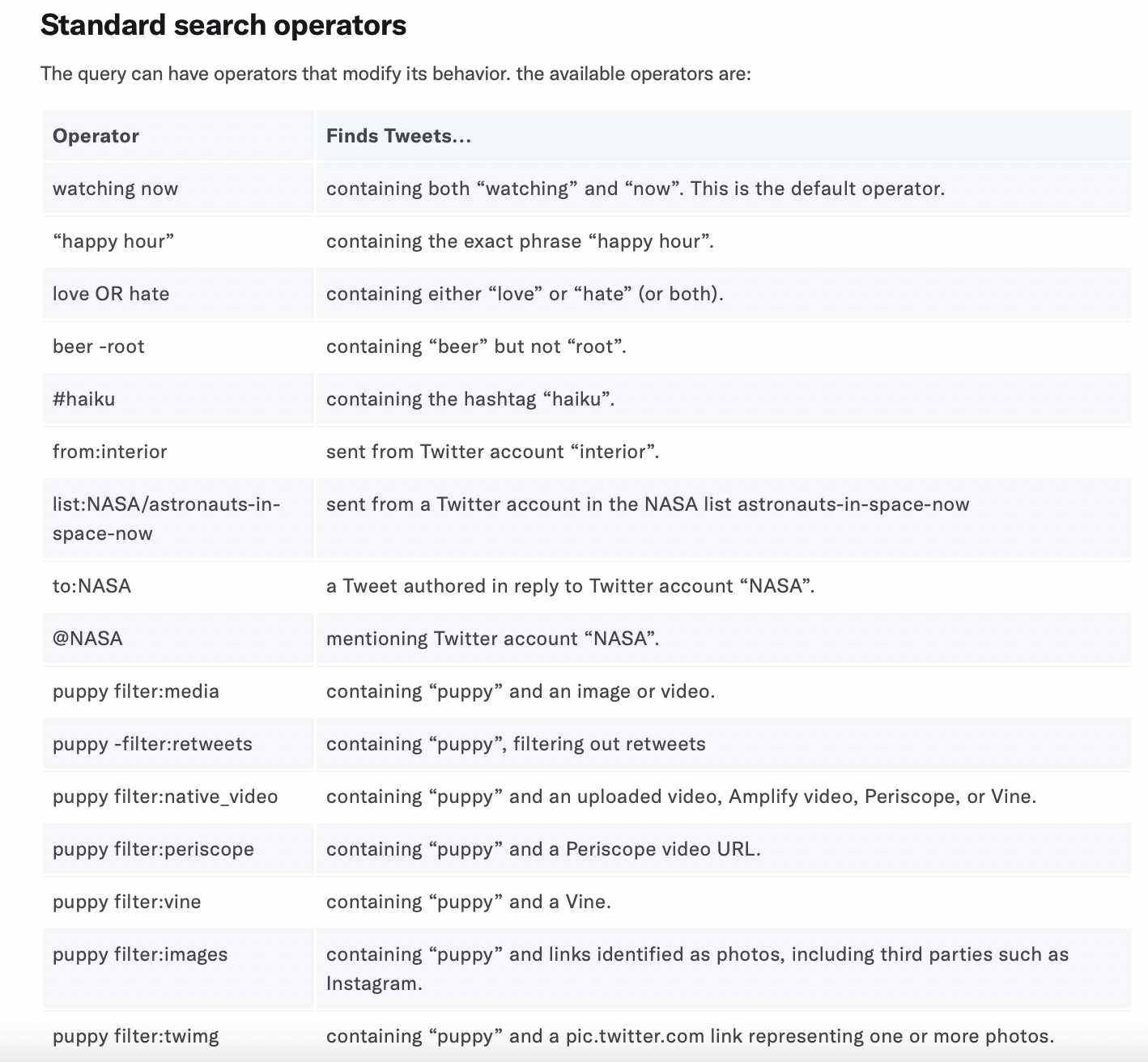1148x1062 pixels.
Task: Click the "puppy -filter:retweets" operator text
Action: click(x=152, y=744)
